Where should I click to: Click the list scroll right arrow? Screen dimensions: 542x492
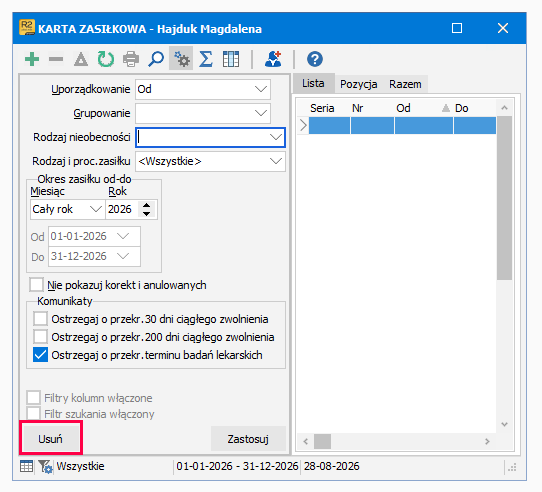click(487, 441)
